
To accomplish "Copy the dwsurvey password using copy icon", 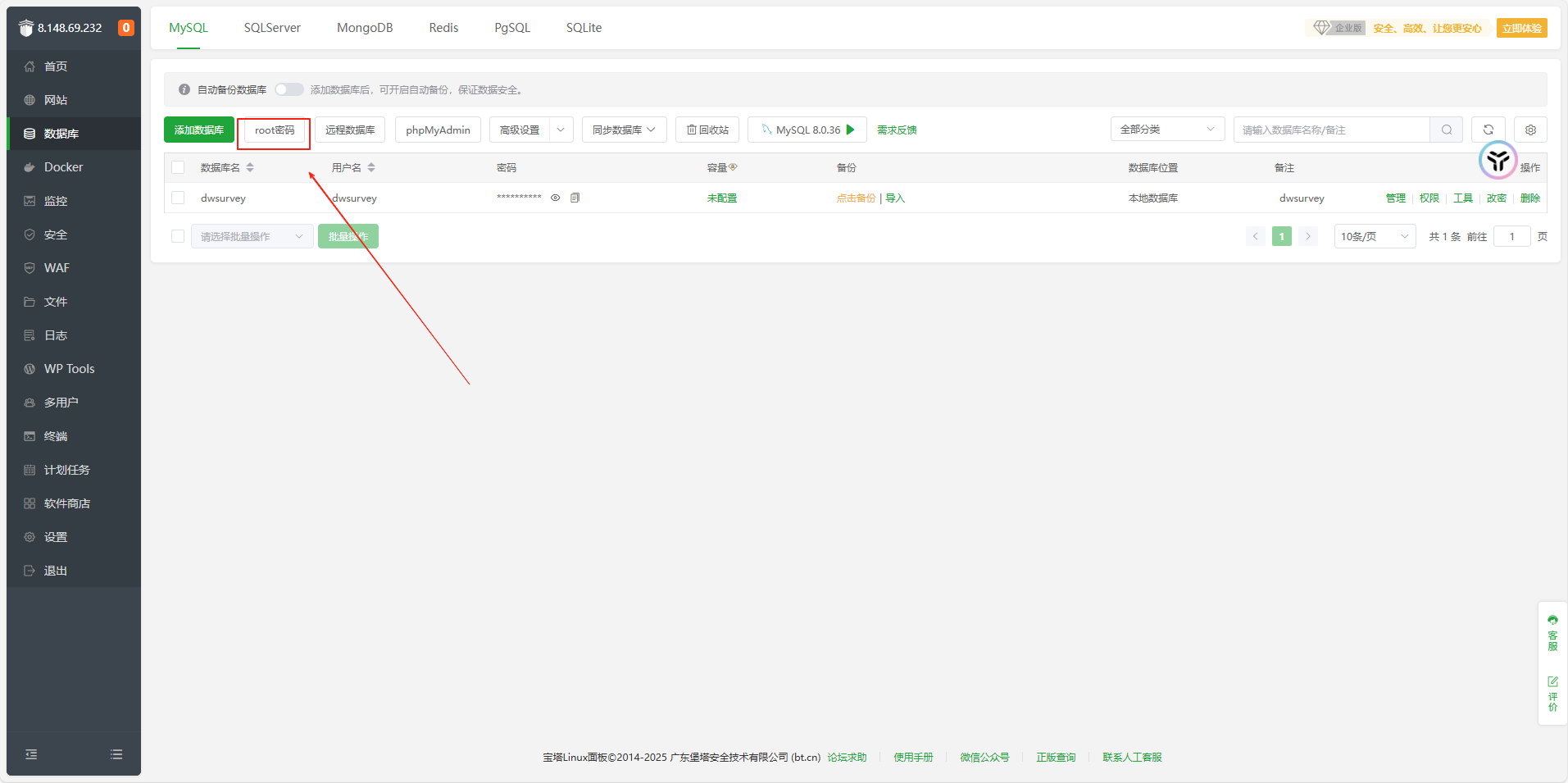I will [x=575, y=198].
